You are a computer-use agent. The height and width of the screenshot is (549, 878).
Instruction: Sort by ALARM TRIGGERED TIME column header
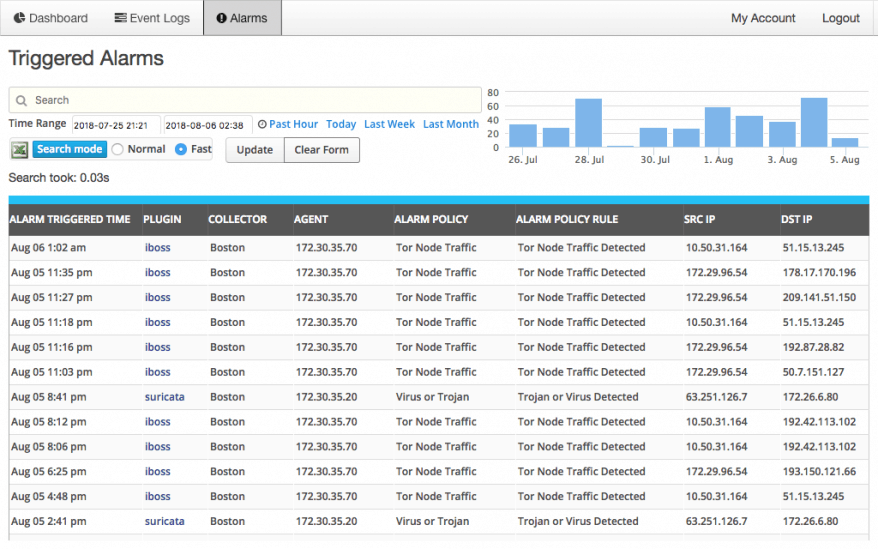tap(70, 220)
